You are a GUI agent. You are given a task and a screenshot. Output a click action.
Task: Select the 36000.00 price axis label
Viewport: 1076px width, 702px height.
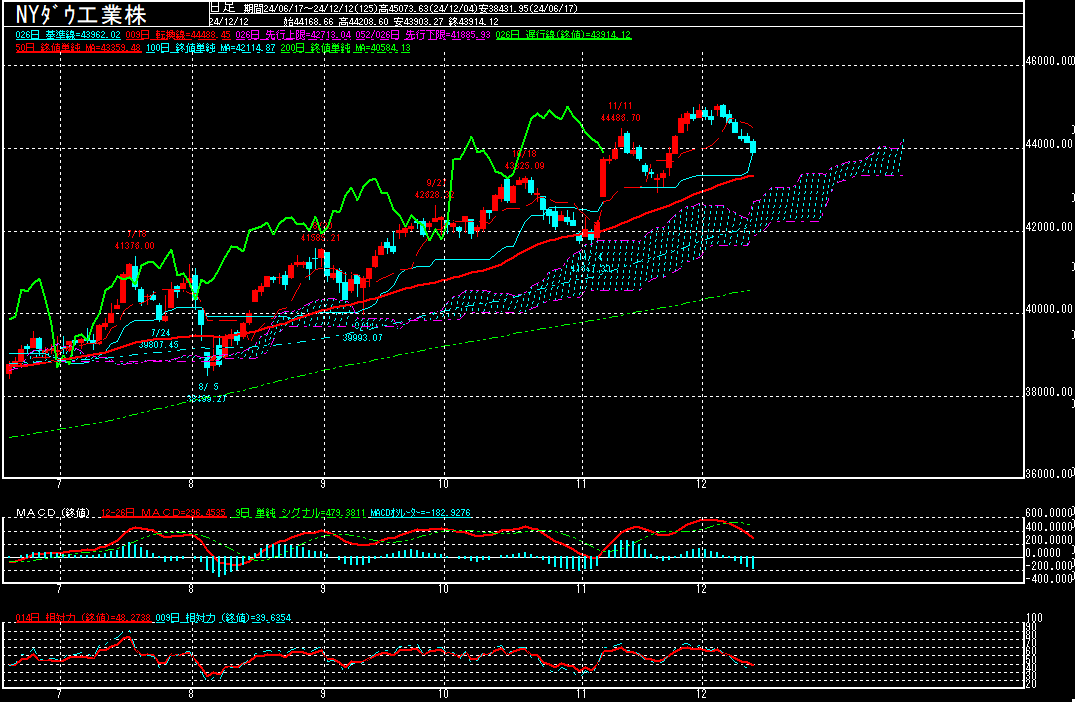1050,473
